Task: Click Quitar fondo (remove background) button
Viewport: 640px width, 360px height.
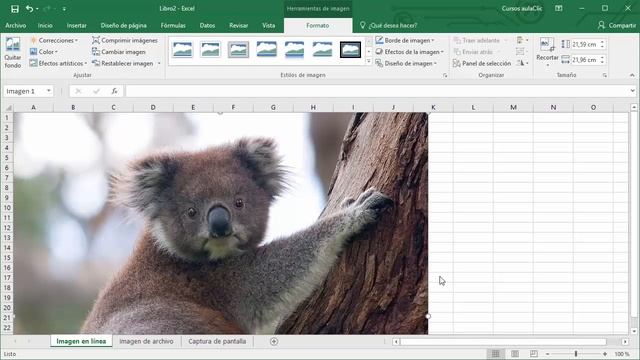Action: [13, 53]
